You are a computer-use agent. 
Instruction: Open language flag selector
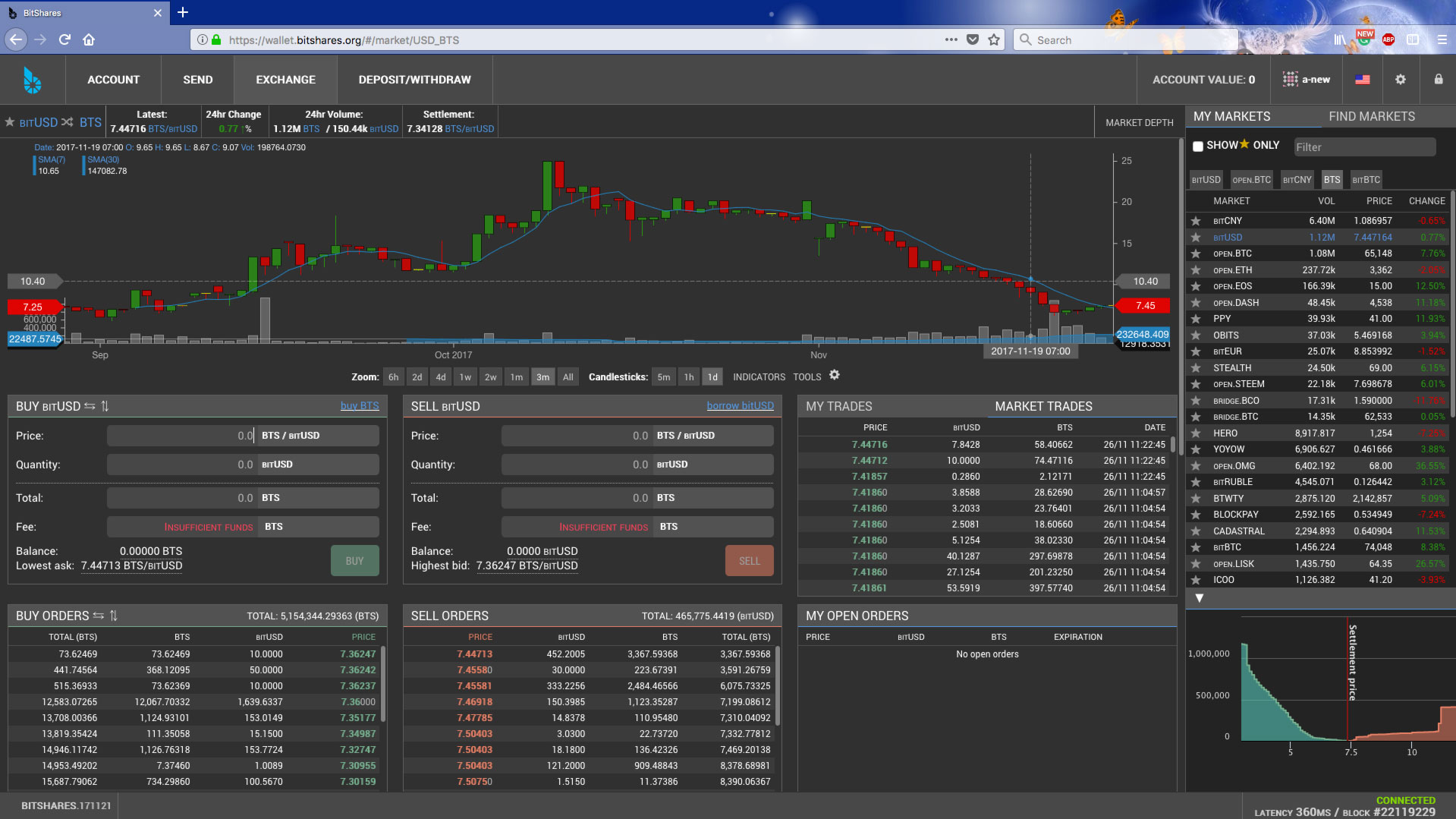click(x=1363, y=80)
